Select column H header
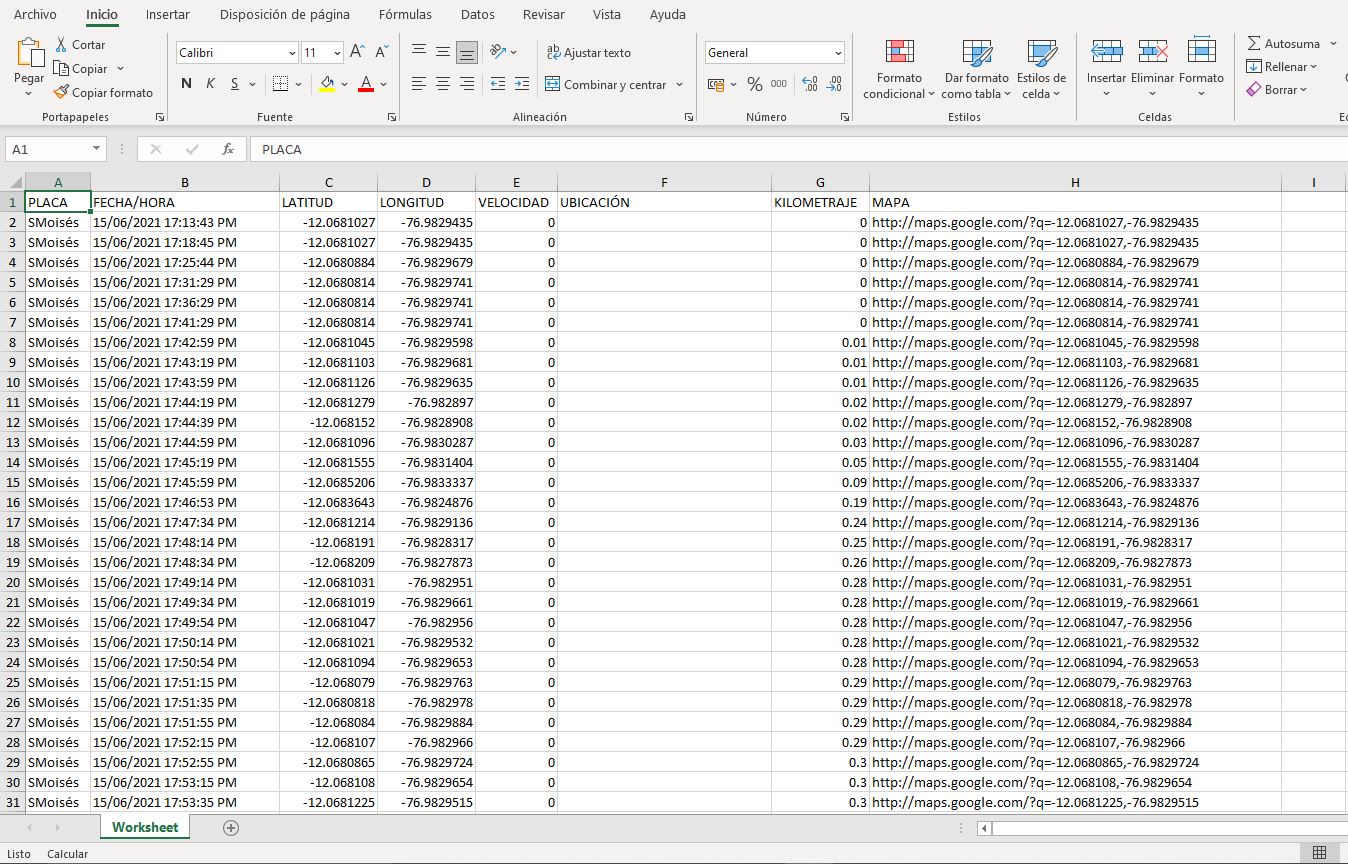The image size is (1348, 864). tap(1075, 182)
